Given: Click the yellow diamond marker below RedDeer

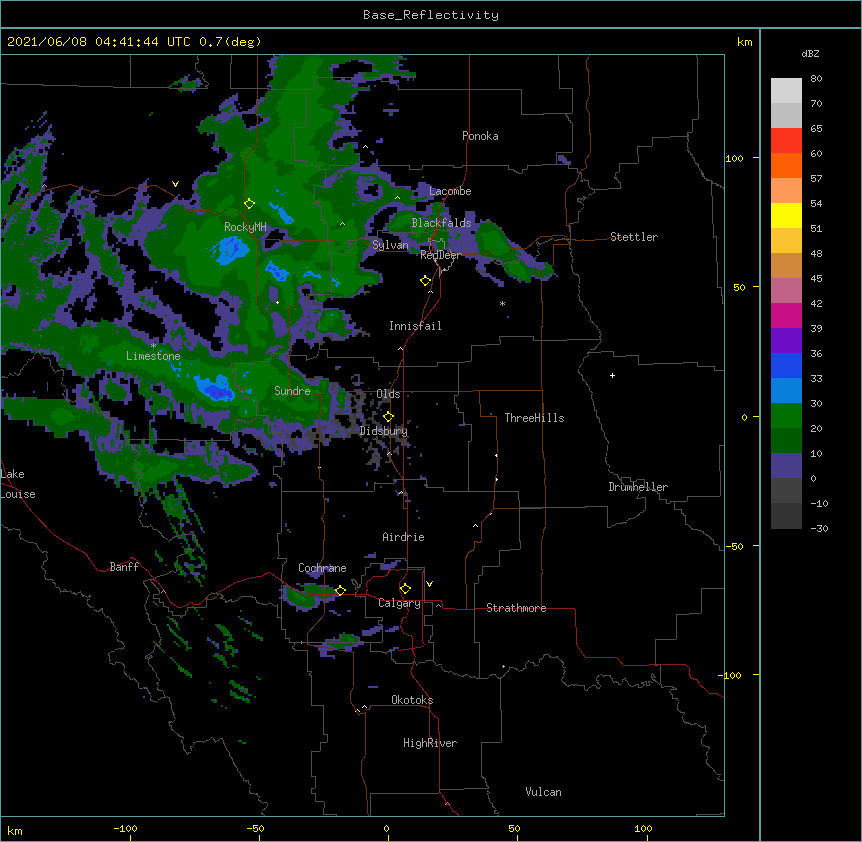Looking at the screenshot, I should point(426,281).
